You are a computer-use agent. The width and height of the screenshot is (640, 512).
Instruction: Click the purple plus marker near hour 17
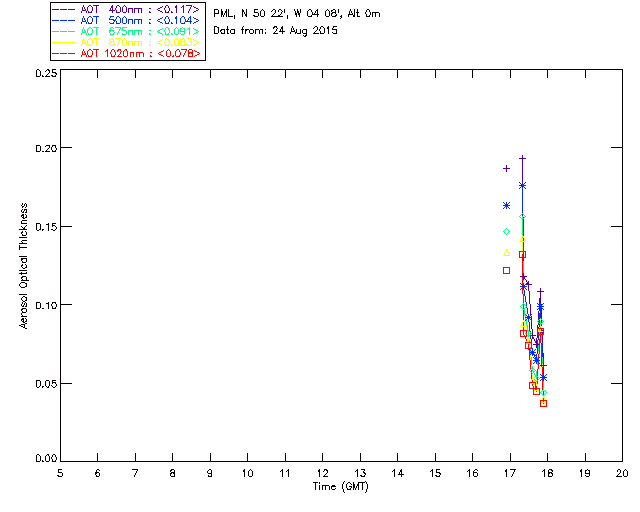click(x=506, y=168)
